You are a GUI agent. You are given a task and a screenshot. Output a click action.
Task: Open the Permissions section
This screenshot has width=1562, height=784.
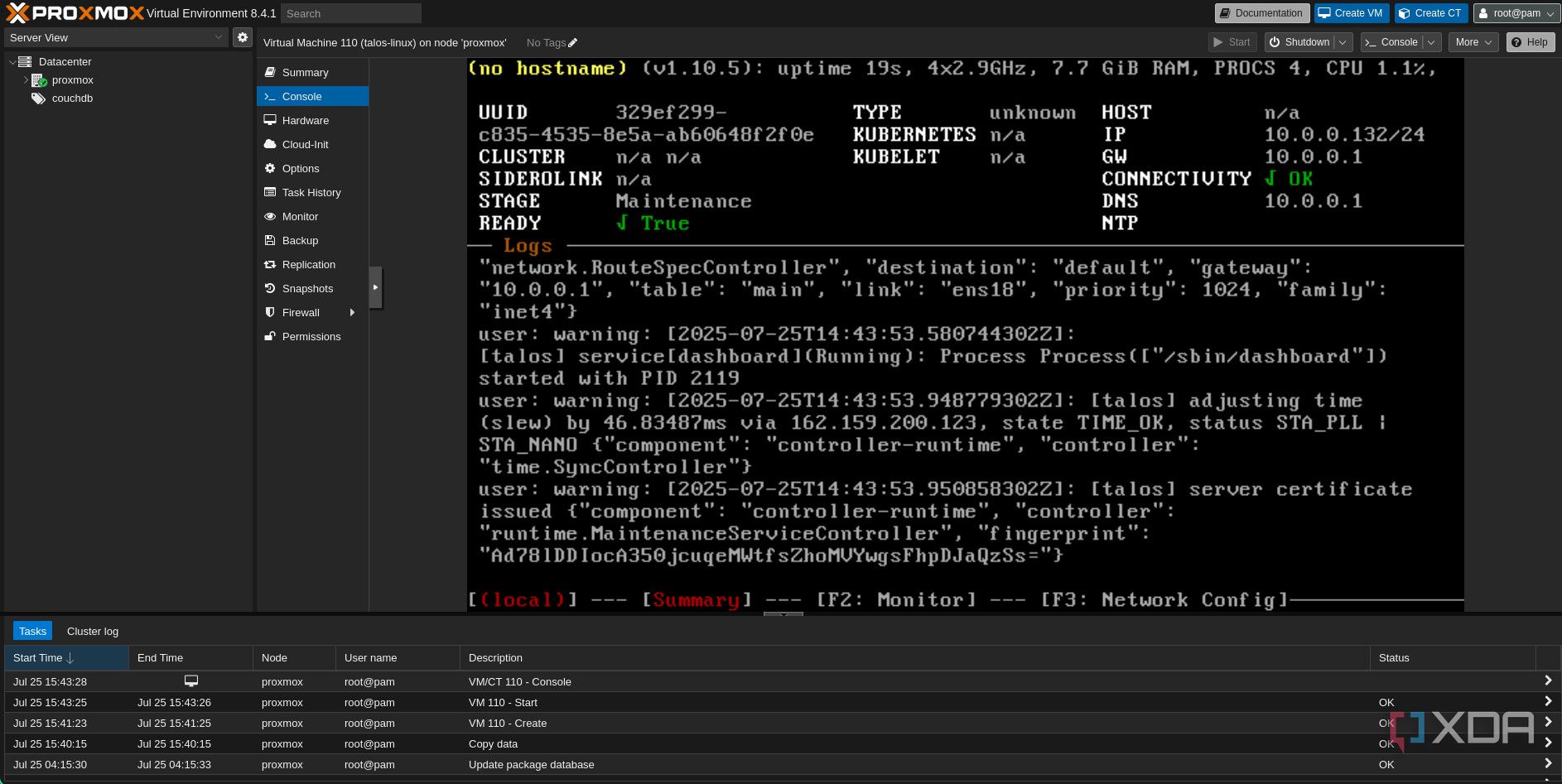coord(312,336)
